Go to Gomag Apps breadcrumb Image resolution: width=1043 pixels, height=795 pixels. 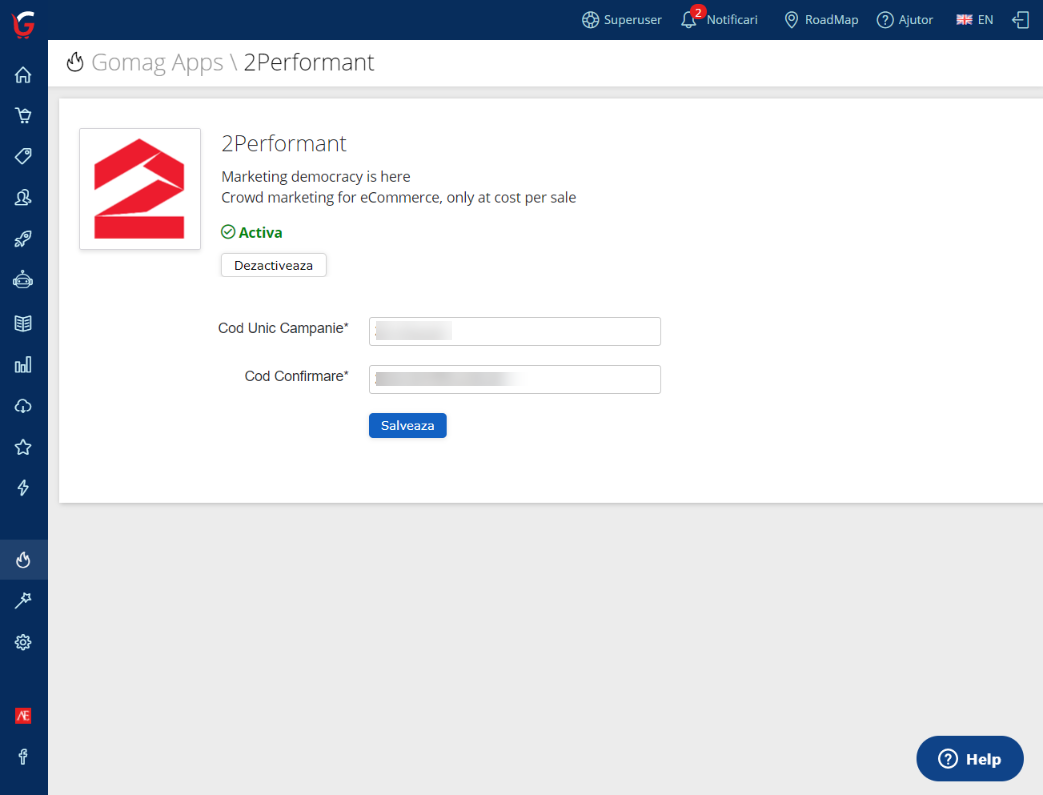(157, 63)
